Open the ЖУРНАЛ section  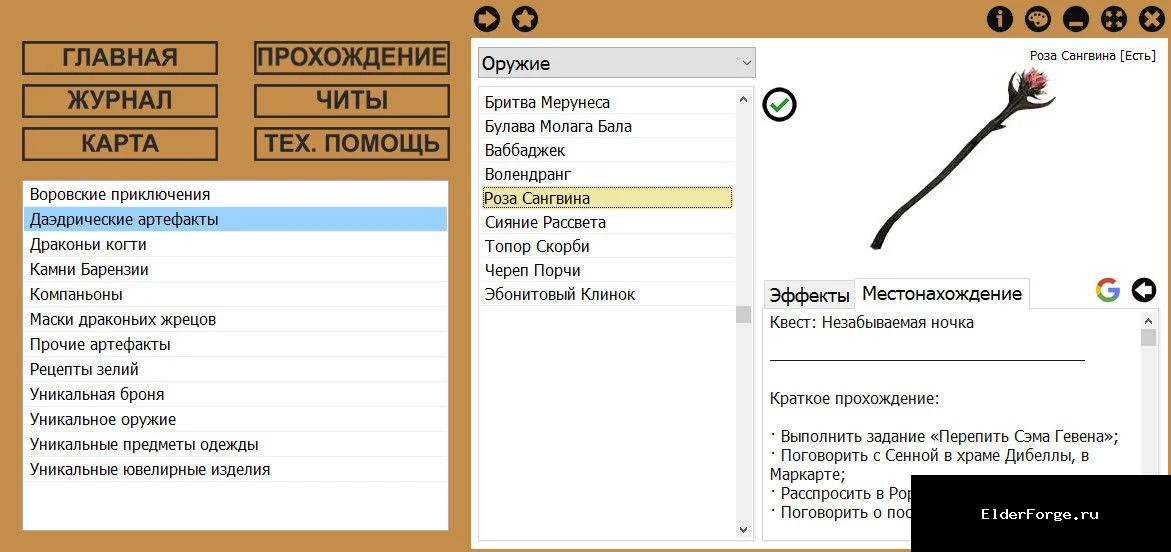120,100
